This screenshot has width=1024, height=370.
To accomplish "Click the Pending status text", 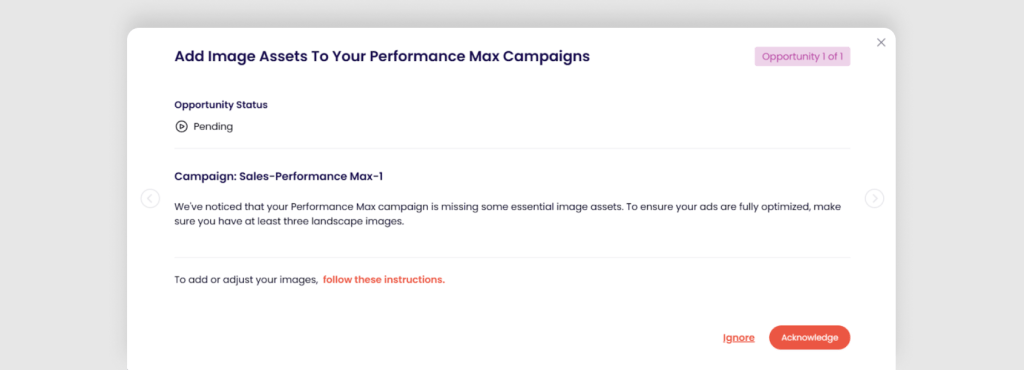I will (213, 127).
